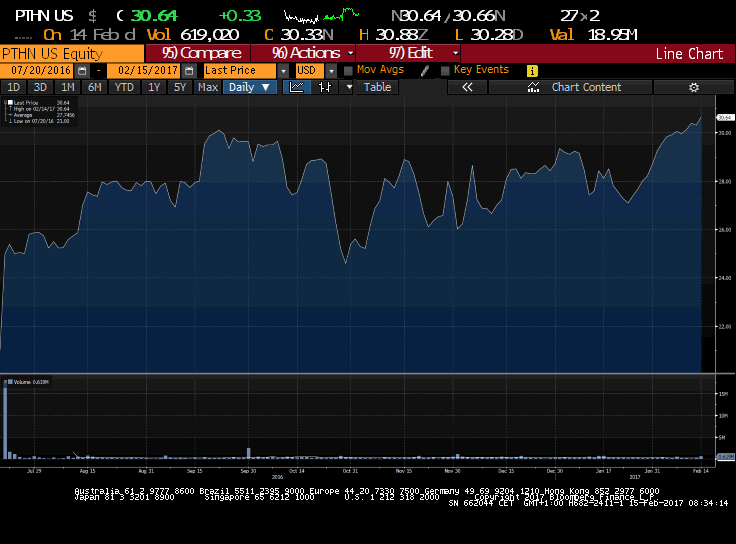The image size is (736, 544).
Task: Click the pencil edit icon beside Mov Avgs
Action: coord(425,70)
